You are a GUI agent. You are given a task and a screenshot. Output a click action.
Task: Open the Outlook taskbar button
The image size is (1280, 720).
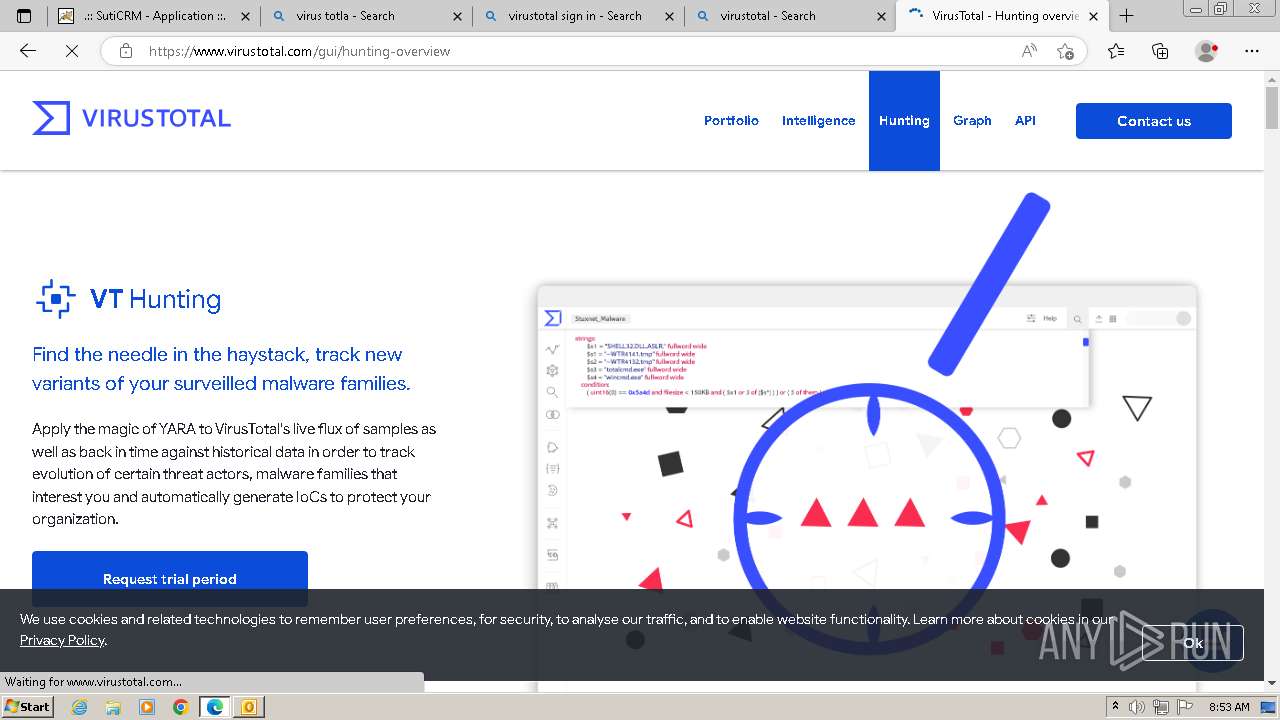point(248,707)
